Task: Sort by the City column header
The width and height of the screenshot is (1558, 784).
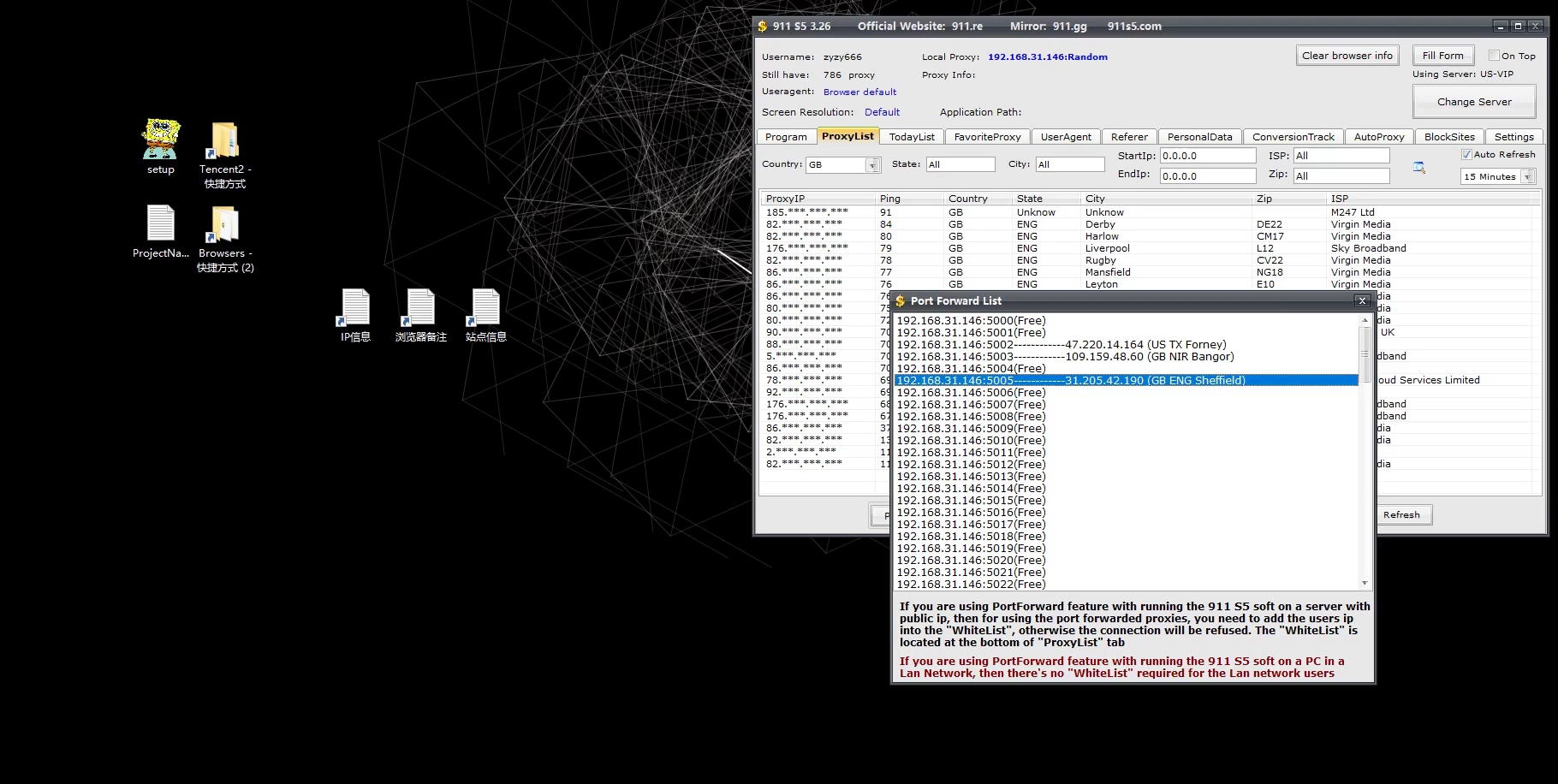Action: pyautogui.click(x=1166, y=199)
